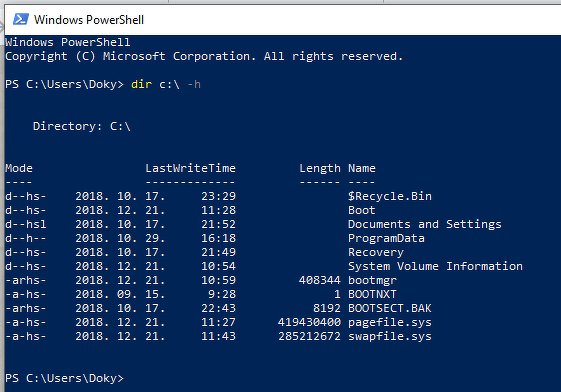Click the Windows PowerShell title bar icon
This screenshot has height=392, width=561.
coord(21,19)
